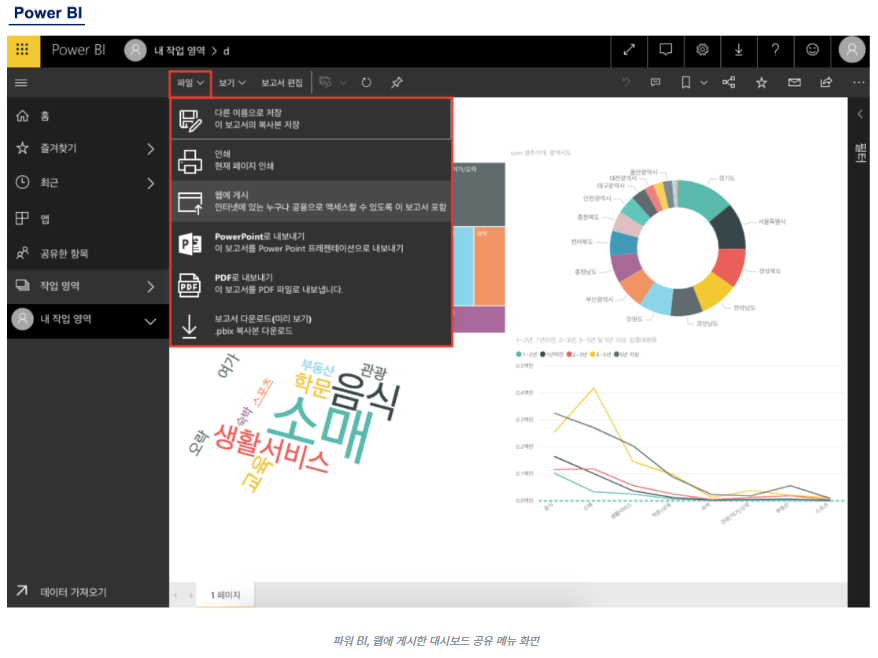
Task: Click the refresh report icon
Action: point(366,83)
